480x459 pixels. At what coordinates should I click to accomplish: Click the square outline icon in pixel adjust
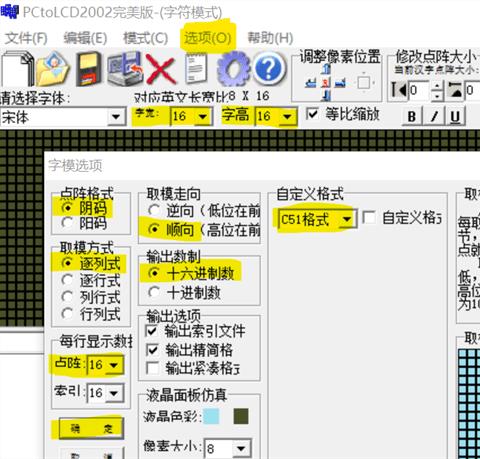364,82
